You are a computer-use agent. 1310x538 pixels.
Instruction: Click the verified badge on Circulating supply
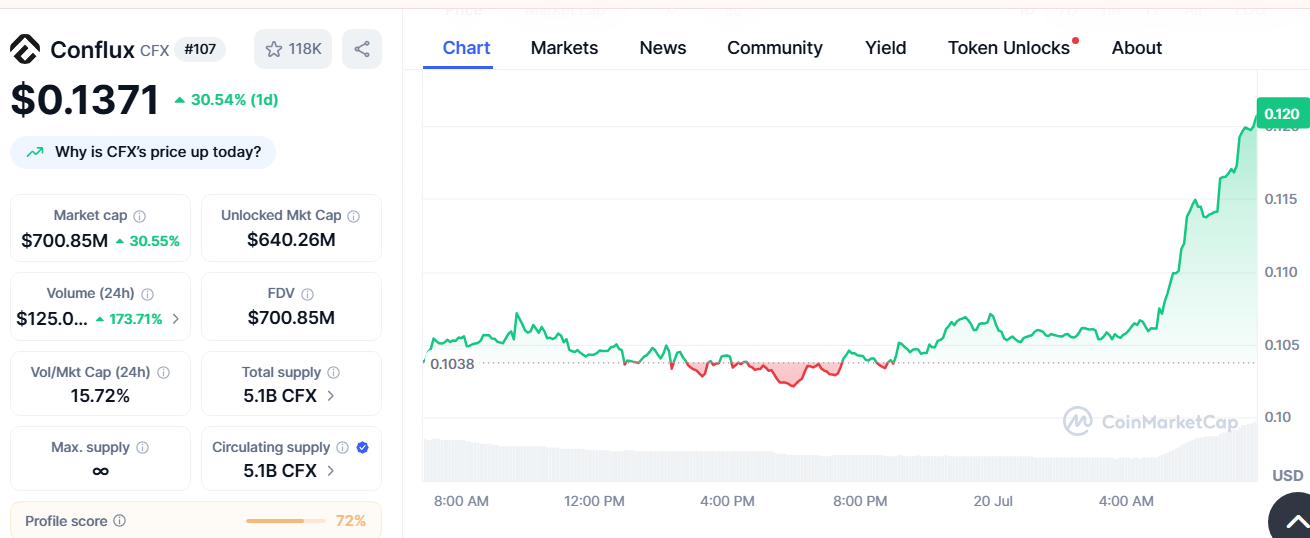point(362,448)
